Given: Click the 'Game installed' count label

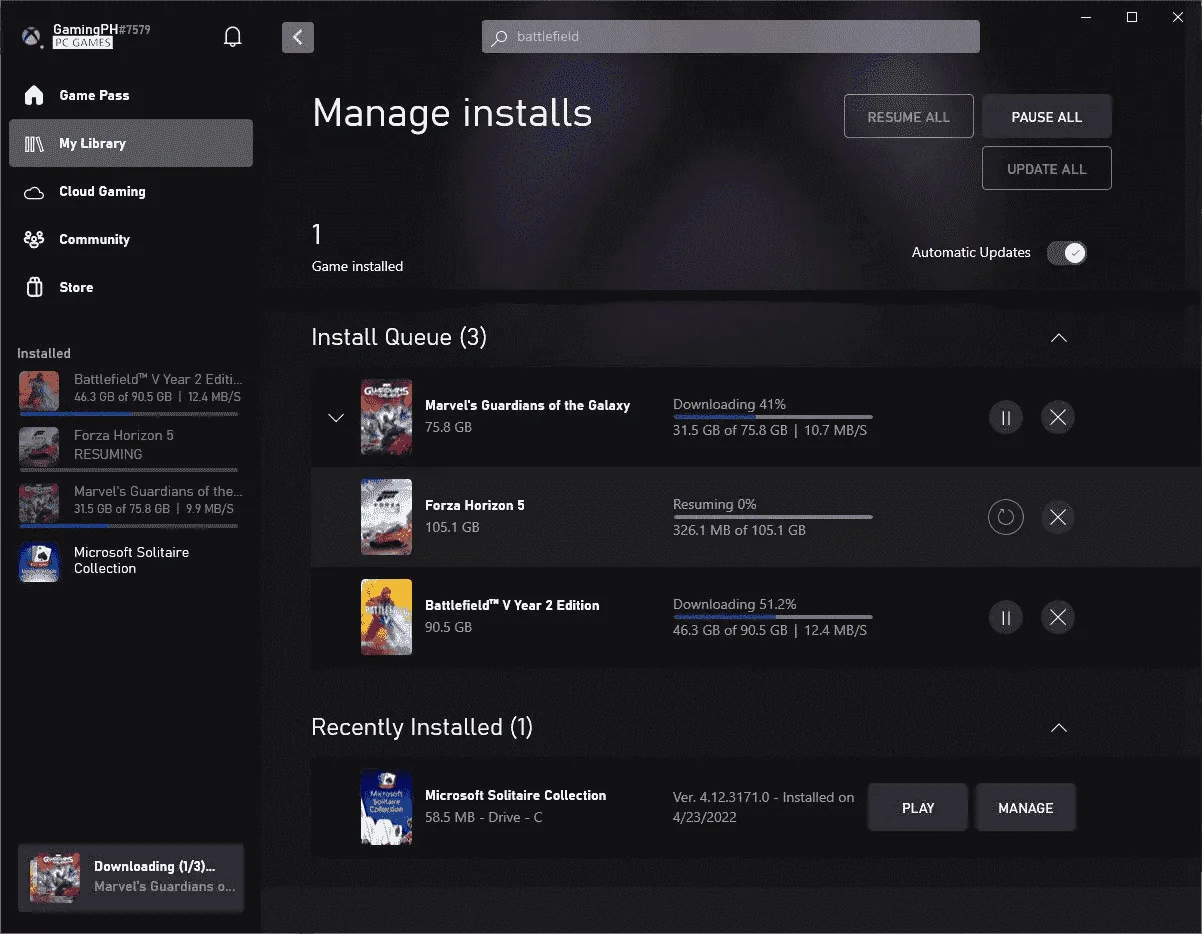Looking at the screenshot, I should (357, 267).
